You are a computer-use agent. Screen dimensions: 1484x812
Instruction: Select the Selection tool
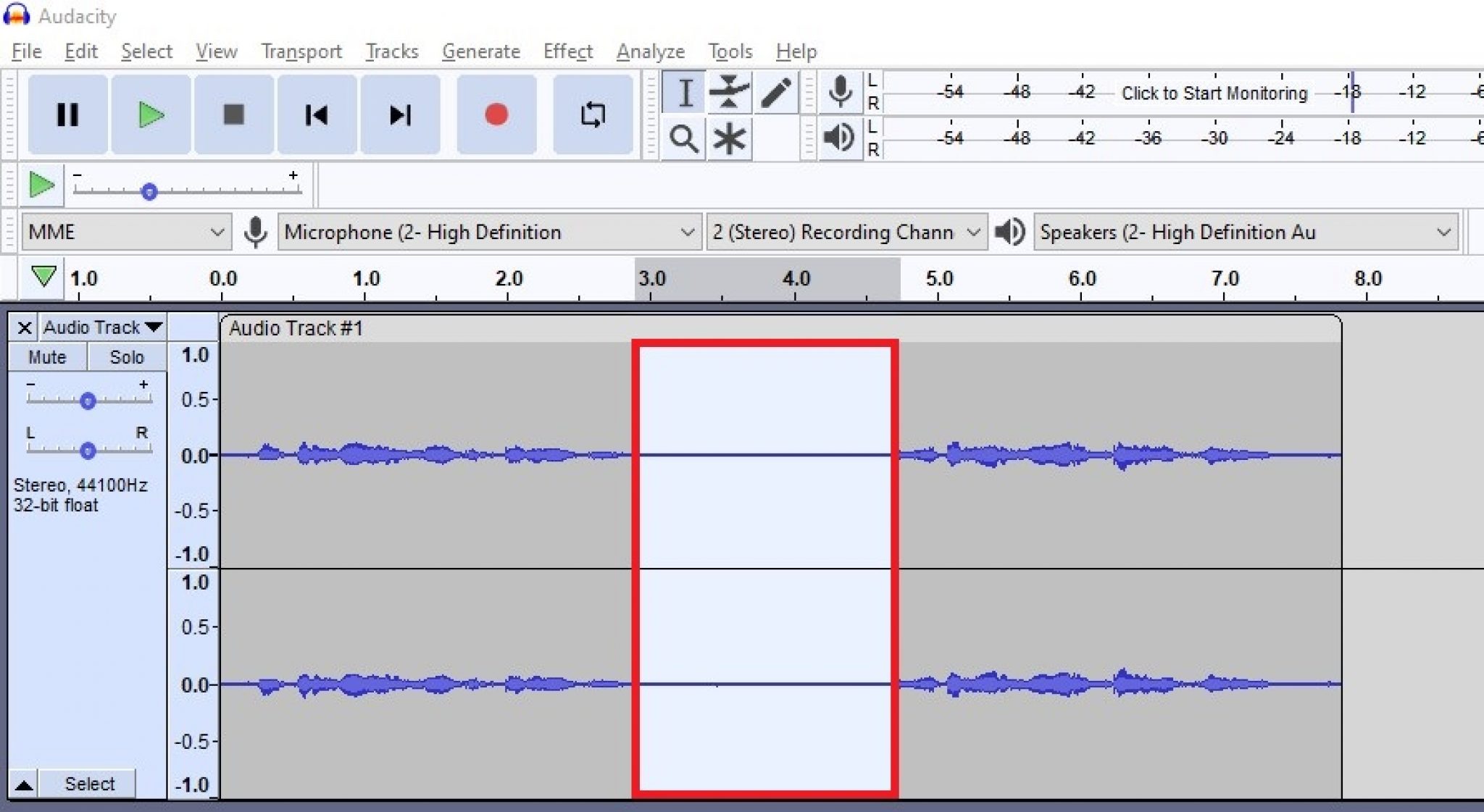coord(682,92)
